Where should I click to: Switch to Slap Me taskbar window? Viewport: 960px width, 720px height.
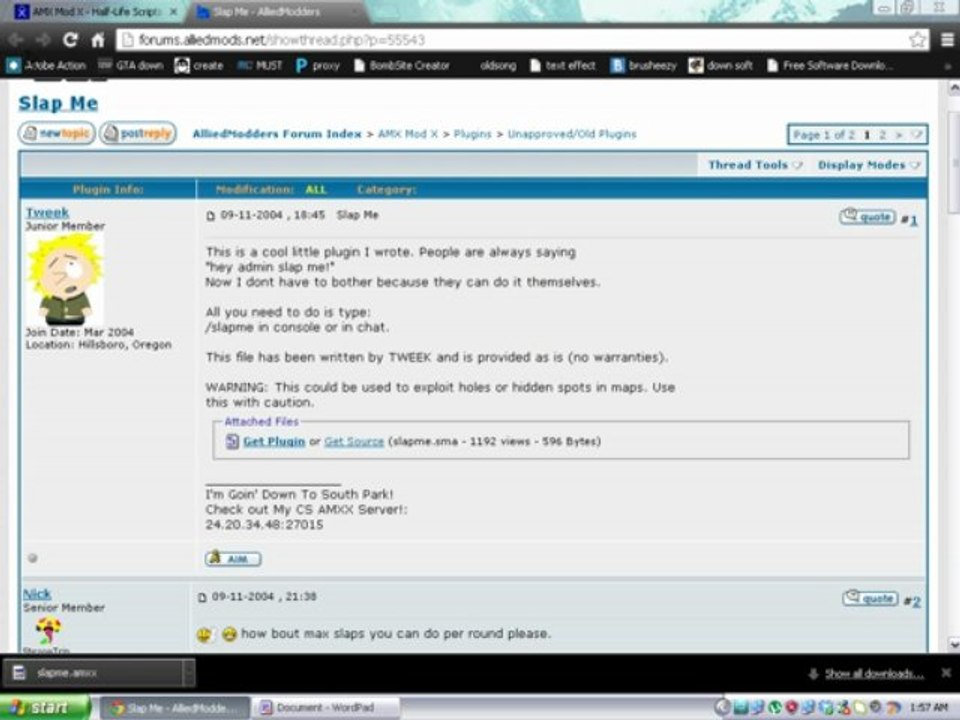[174, 708]
